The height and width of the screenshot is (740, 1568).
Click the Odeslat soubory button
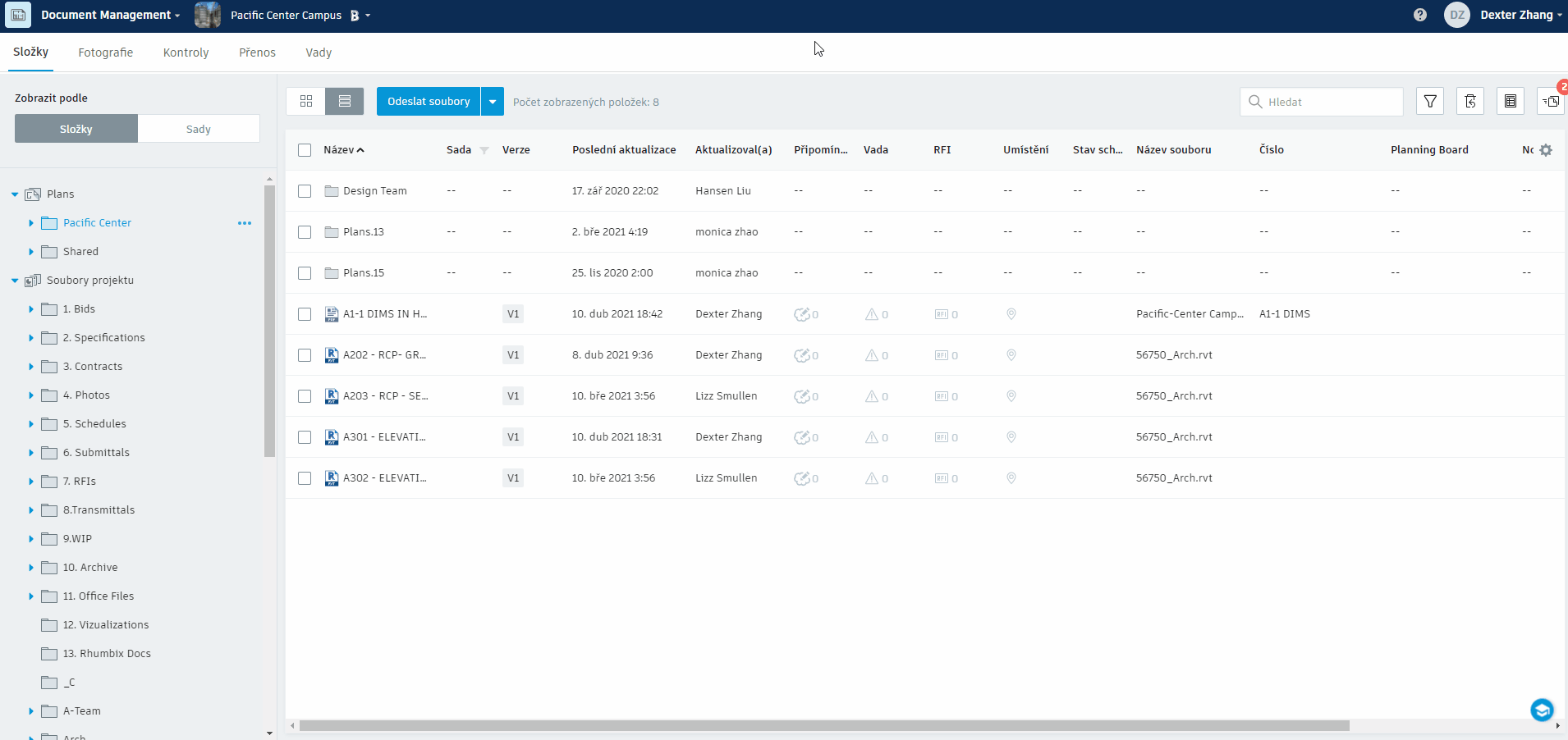[x=429, y=102]
